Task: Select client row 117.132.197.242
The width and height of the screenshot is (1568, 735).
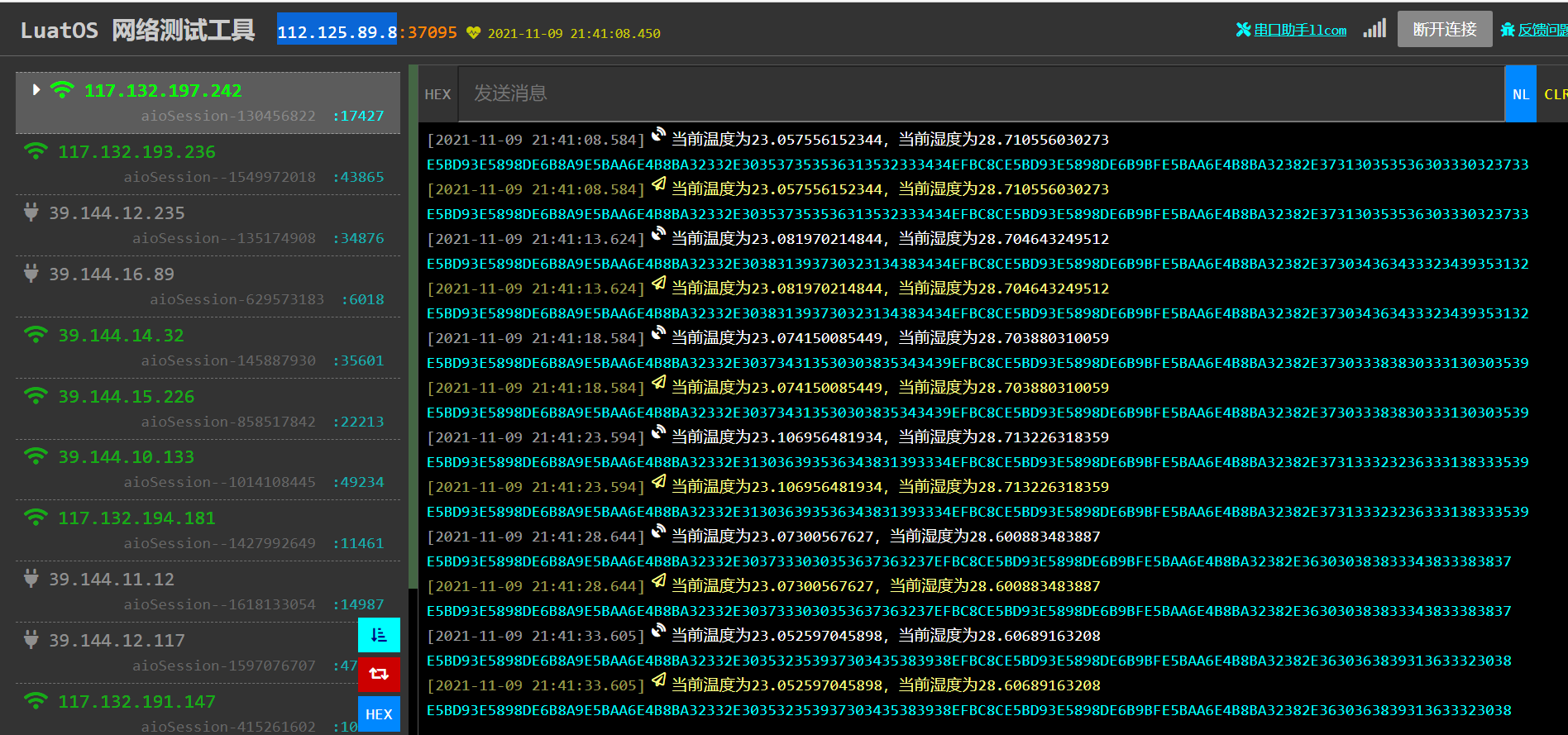Action: 208,103
